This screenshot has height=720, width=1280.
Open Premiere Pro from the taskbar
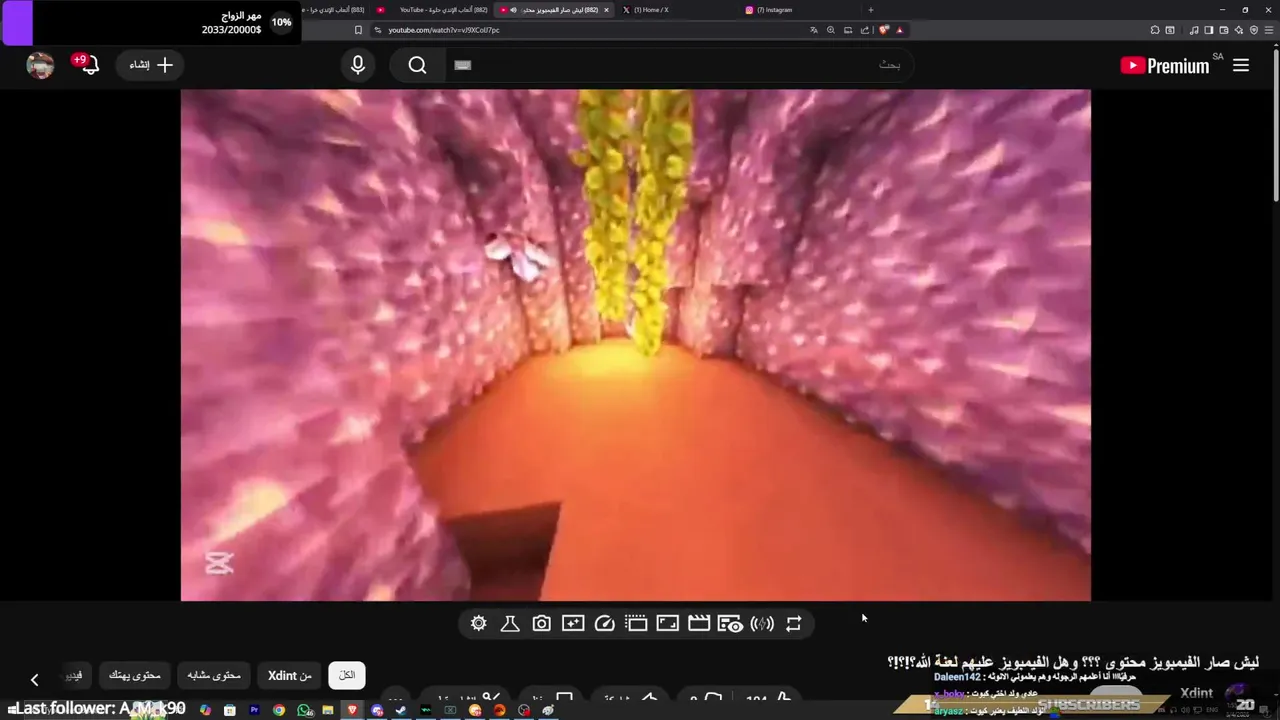(x=254, y=710)
